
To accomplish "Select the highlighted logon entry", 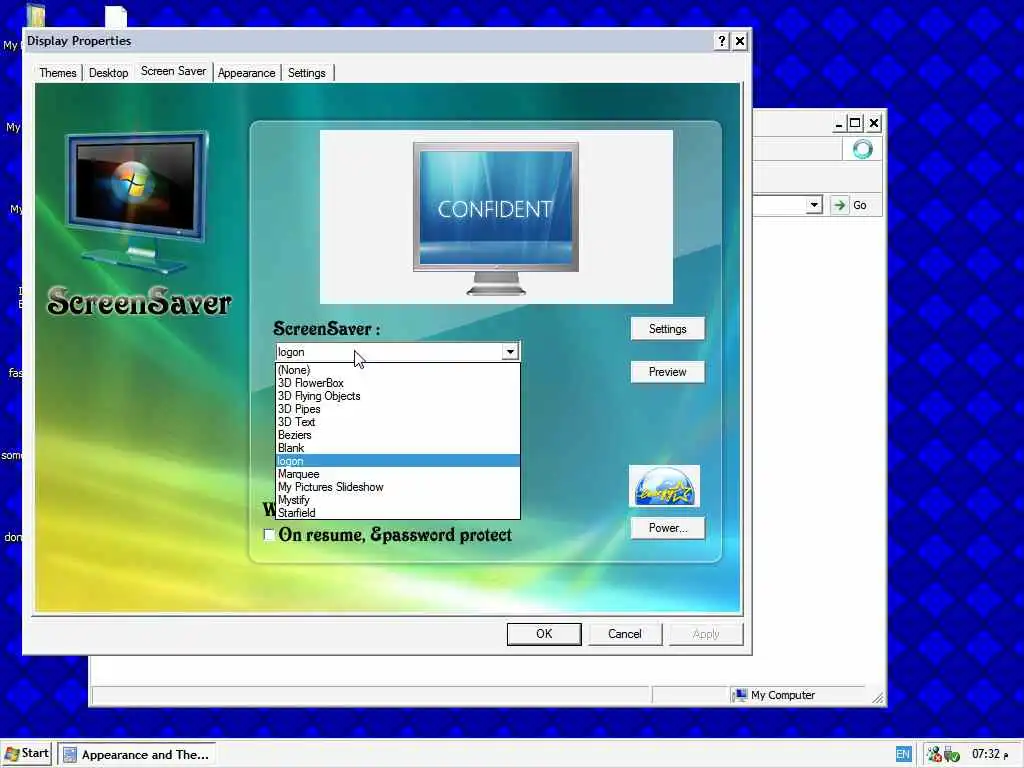I will 398,461.
